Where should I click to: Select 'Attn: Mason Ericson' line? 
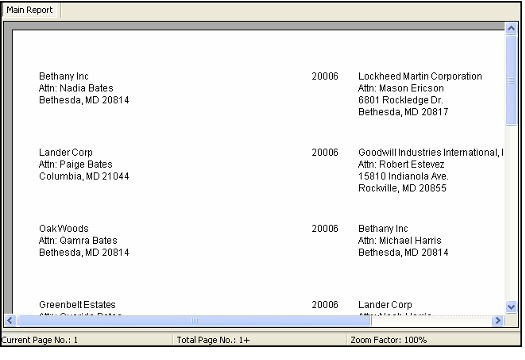click(401, 88)
